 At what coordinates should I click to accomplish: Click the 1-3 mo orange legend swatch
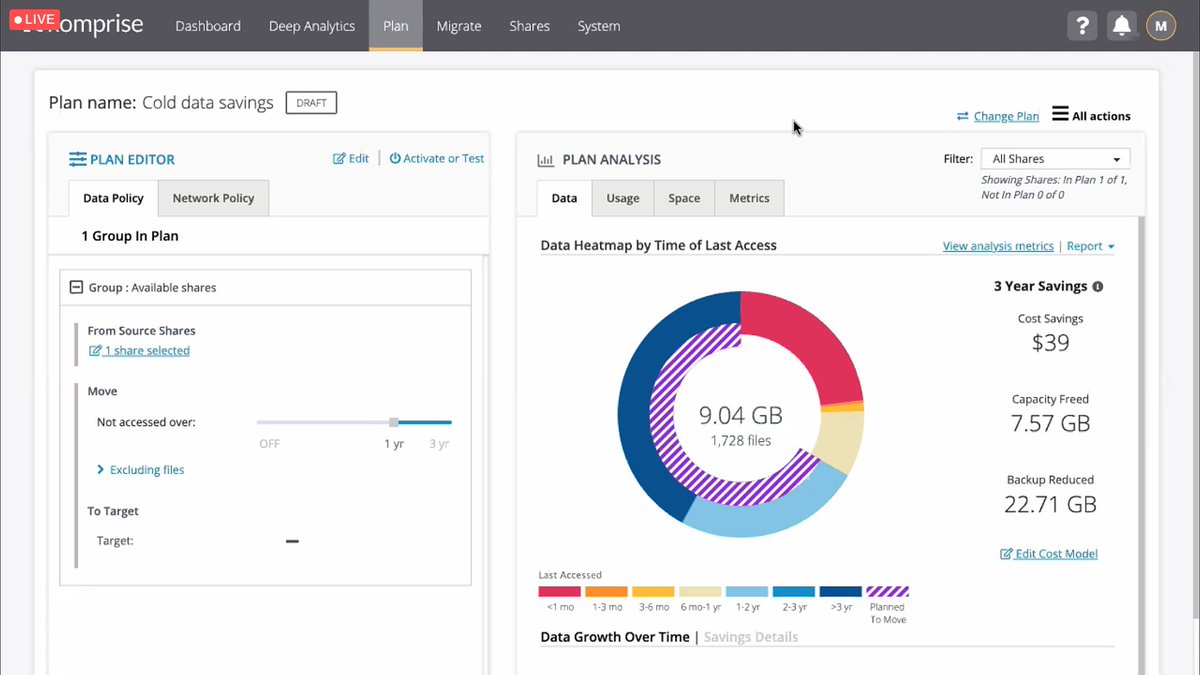(x=606, y=592)
